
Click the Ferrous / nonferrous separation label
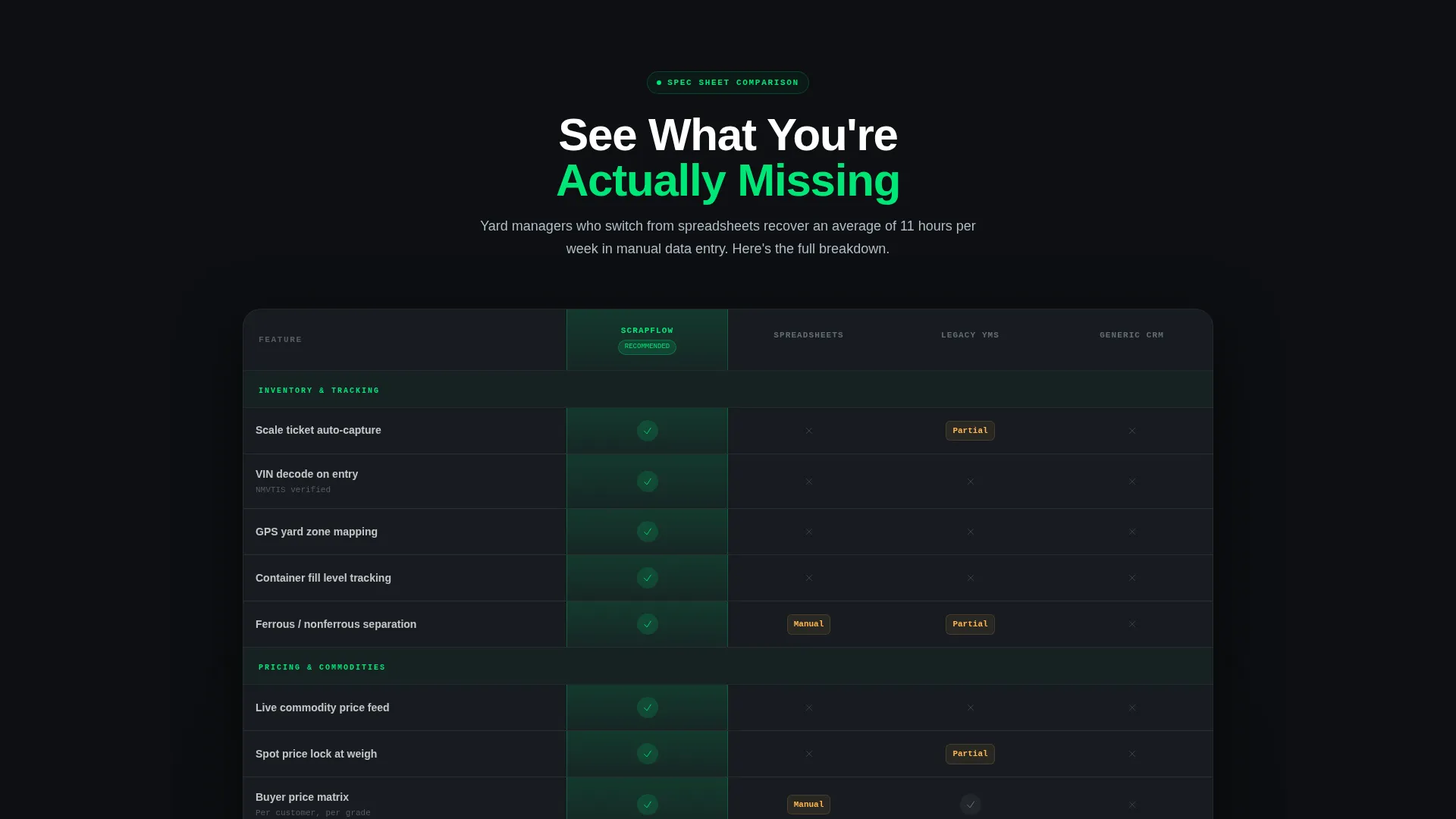[x=336, y=624]
